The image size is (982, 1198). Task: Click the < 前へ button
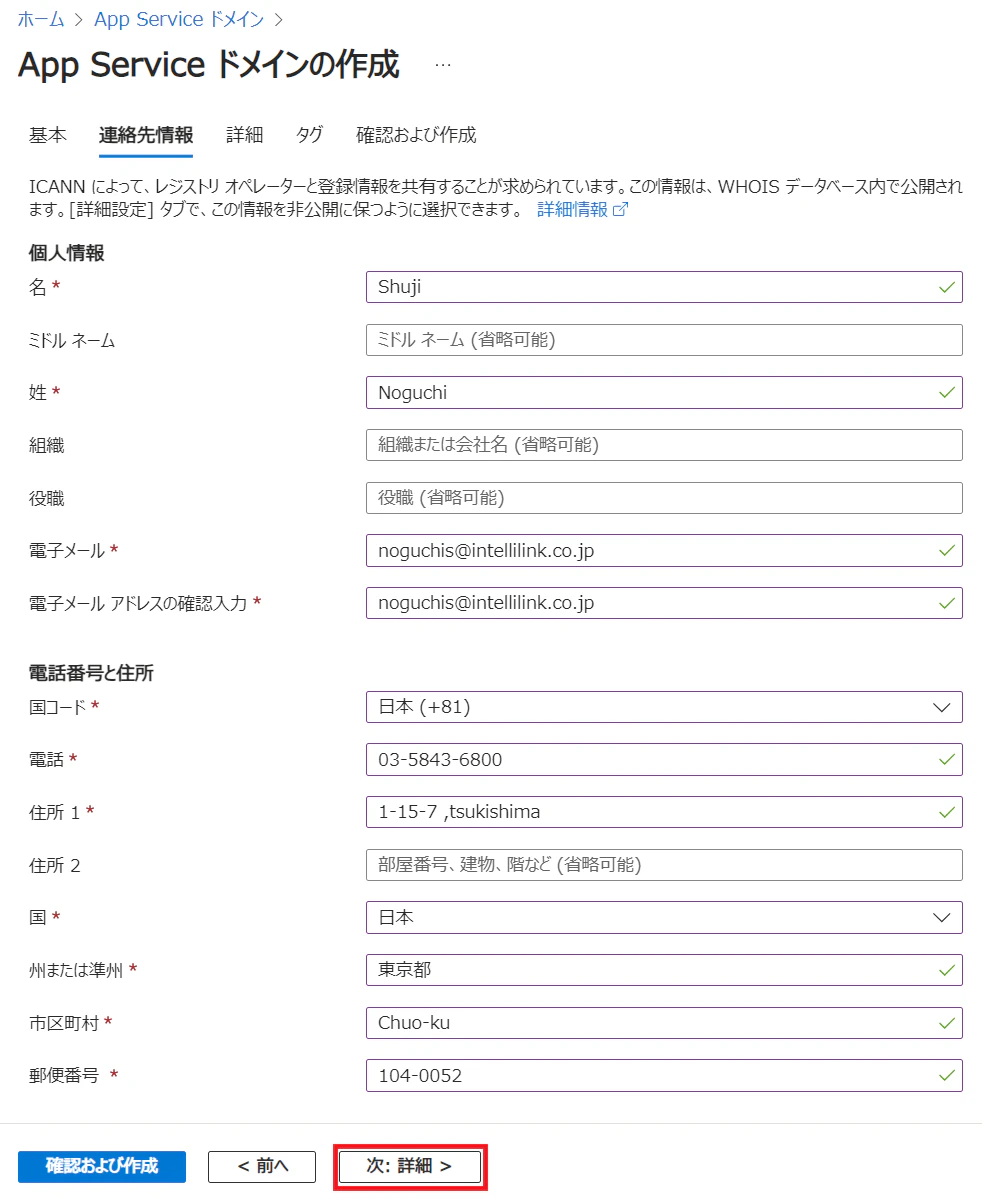tap(262, 1166)
